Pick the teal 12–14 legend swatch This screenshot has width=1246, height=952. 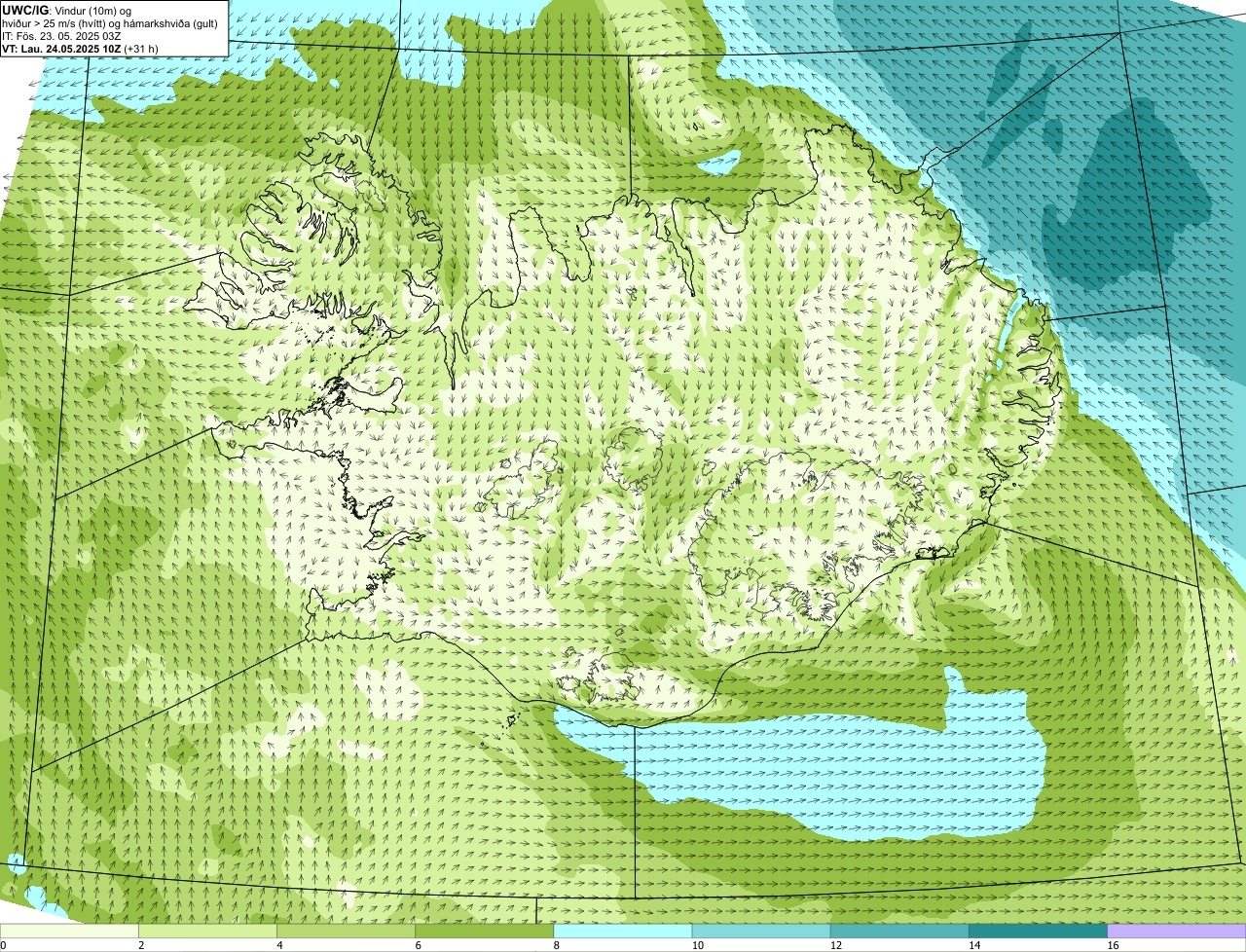(899, 932)
